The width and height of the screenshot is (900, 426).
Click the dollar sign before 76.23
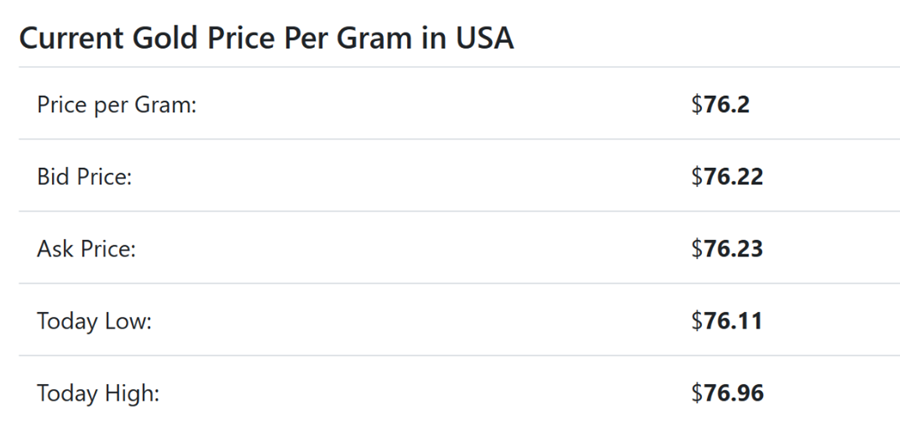tap(697, 249)
